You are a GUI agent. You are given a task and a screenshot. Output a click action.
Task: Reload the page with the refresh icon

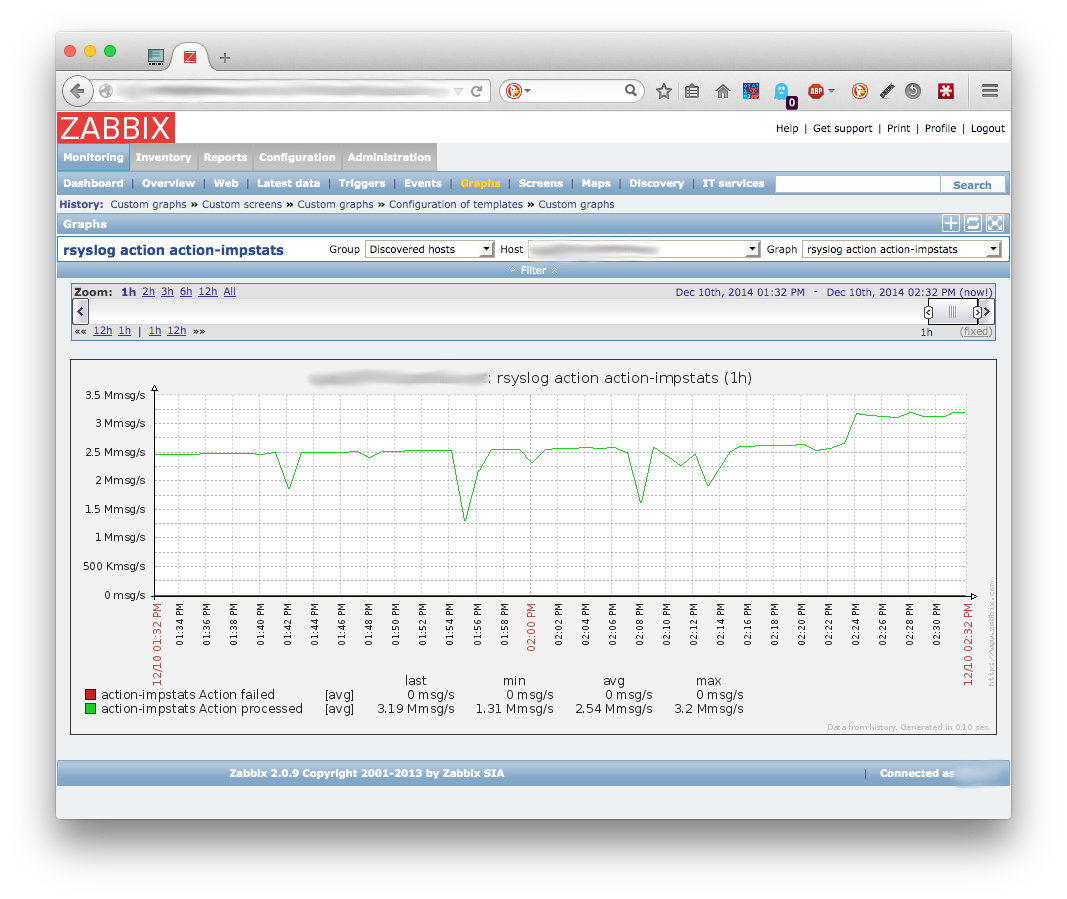tap(477, 91)
